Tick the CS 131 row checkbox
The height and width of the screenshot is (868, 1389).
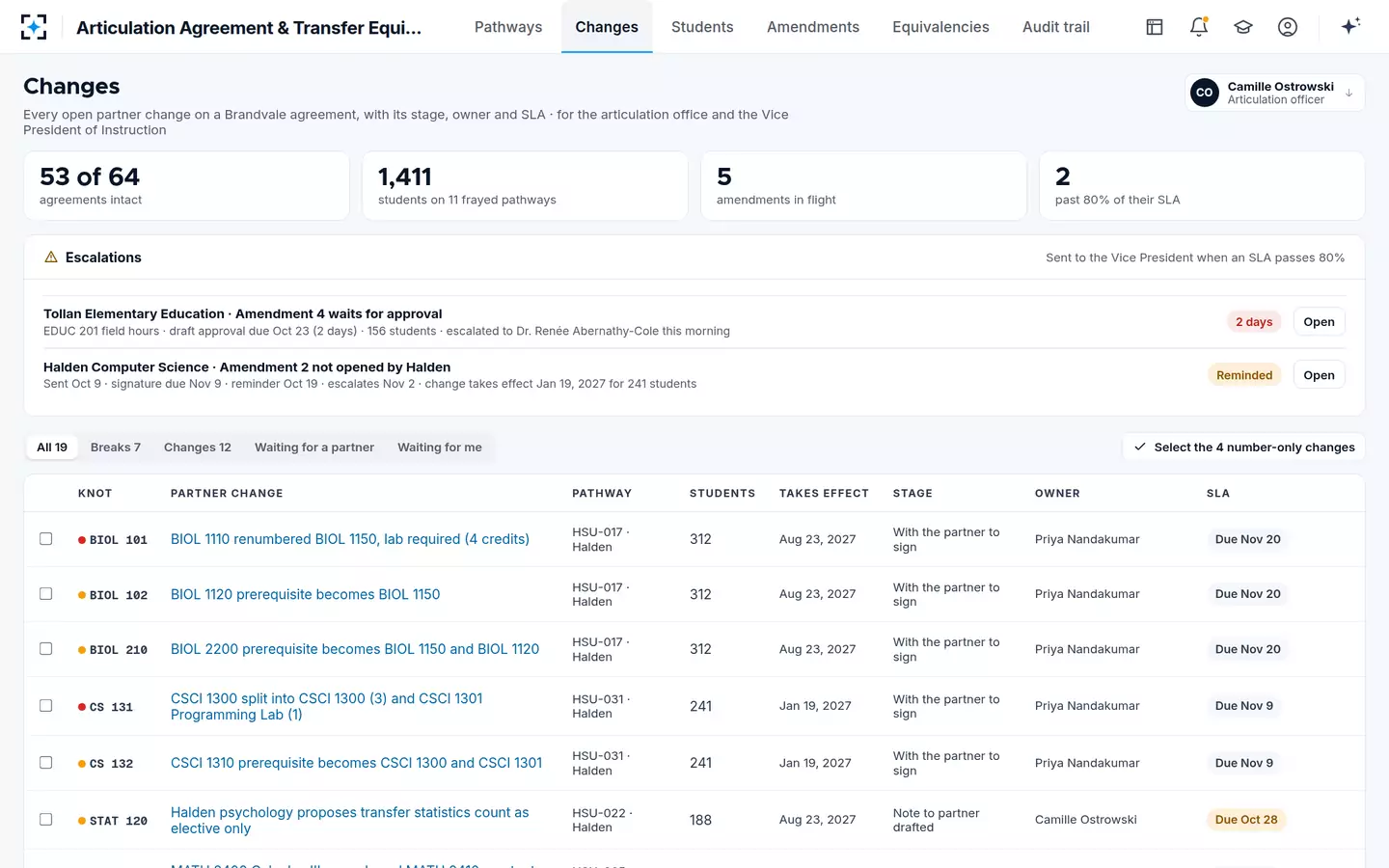pyautogui.click(x=45, y=706)
